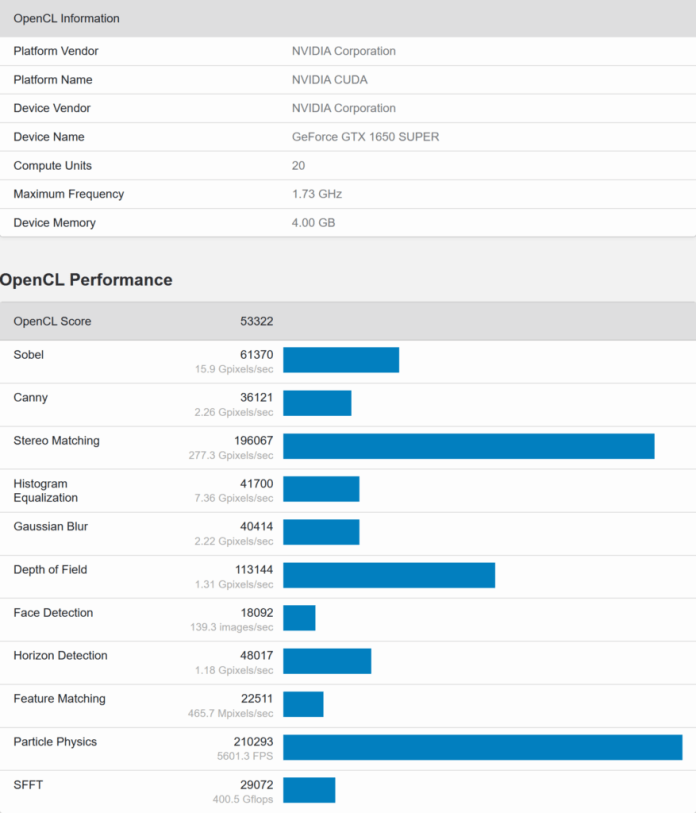Select the Compute Units value 20
Image resolution: width=696 pixels, height=813 pixels.
[298, 165]
